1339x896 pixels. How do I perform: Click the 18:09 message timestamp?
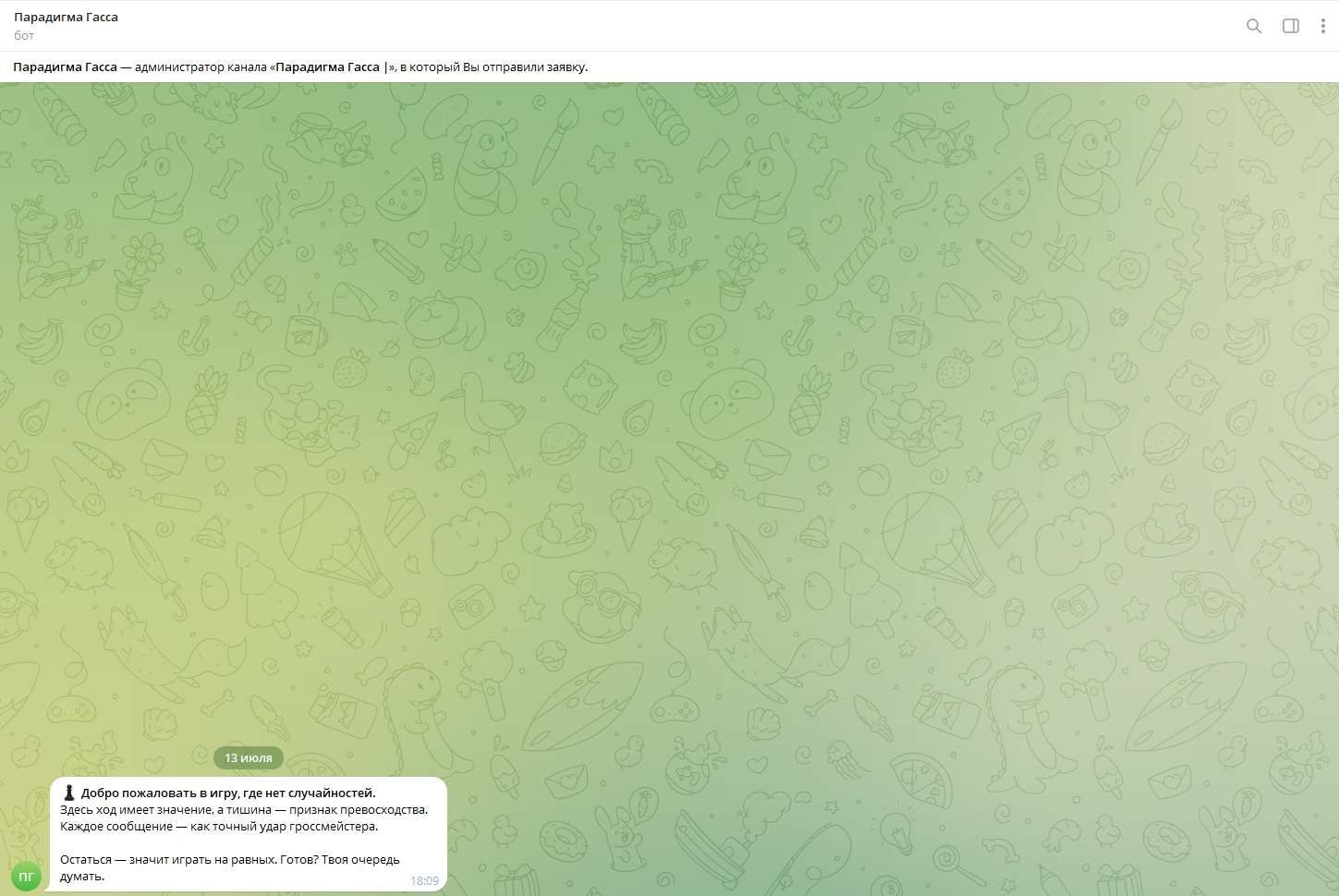point(424,881)
